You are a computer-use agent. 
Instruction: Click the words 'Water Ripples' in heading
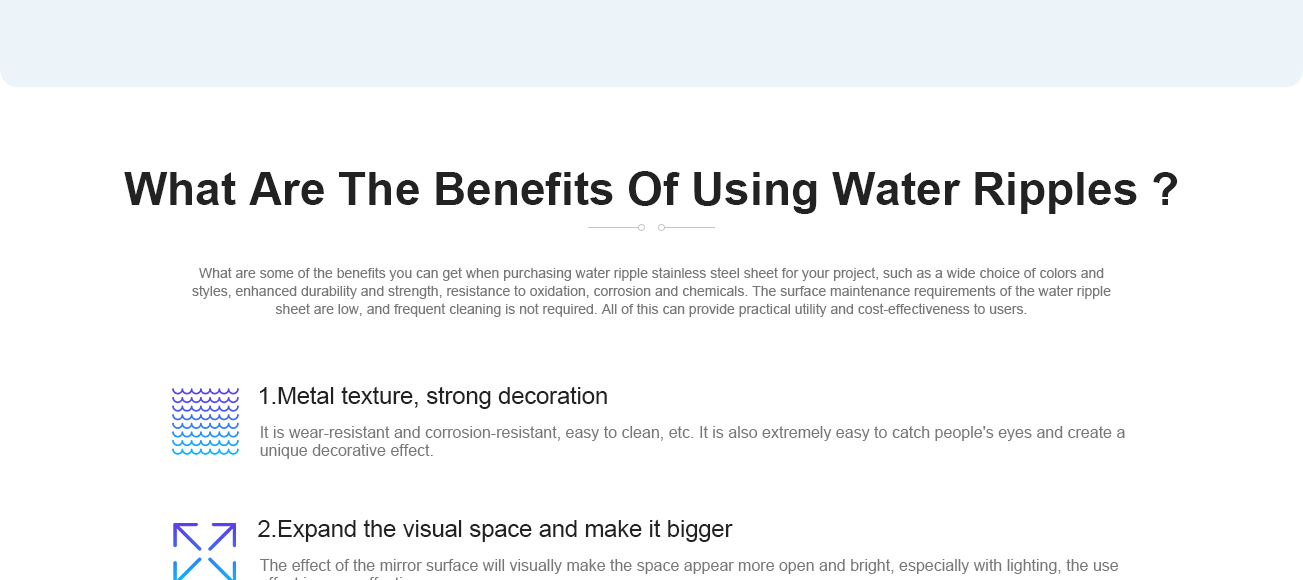985,189
